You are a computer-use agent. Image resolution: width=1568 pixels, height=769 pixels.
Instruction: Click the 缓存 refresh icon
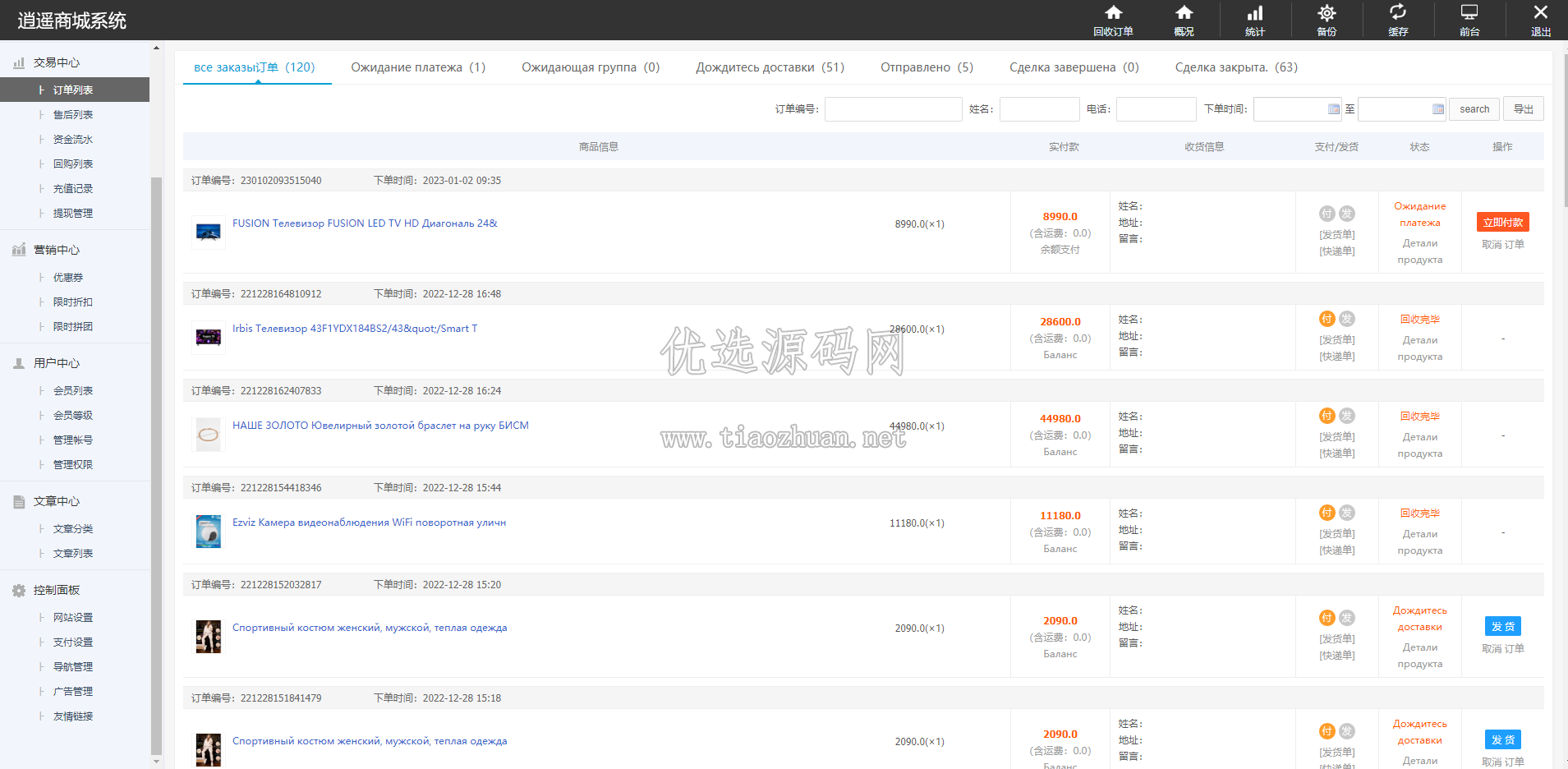[x=1398, y=12]
